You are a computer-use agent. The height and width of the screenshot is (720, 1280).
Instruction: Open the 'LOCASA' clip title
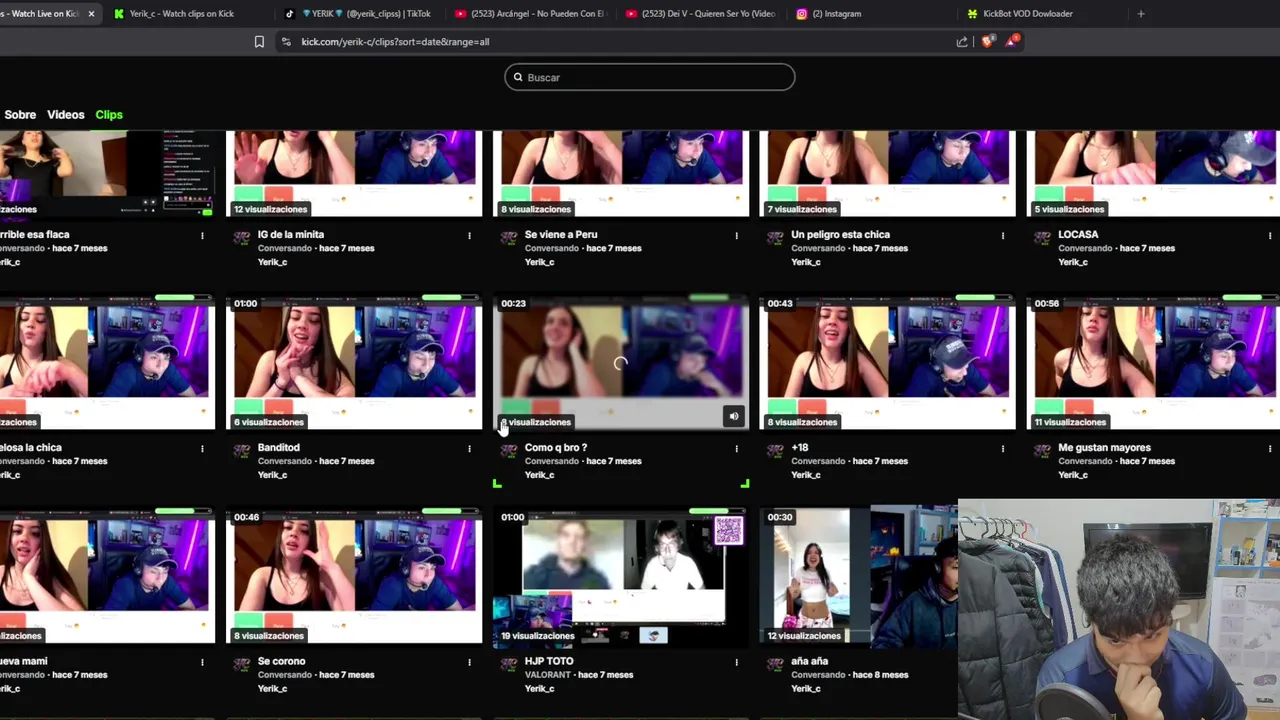point(1078,235)
